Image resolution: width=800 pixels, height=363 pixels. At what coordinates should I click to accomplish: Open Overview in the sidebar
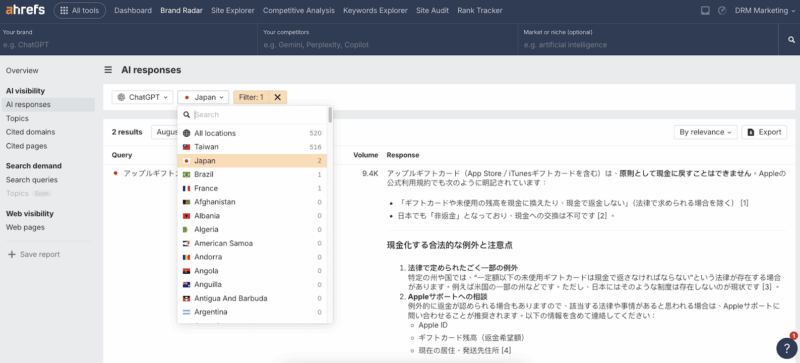[x=22, y=70]
